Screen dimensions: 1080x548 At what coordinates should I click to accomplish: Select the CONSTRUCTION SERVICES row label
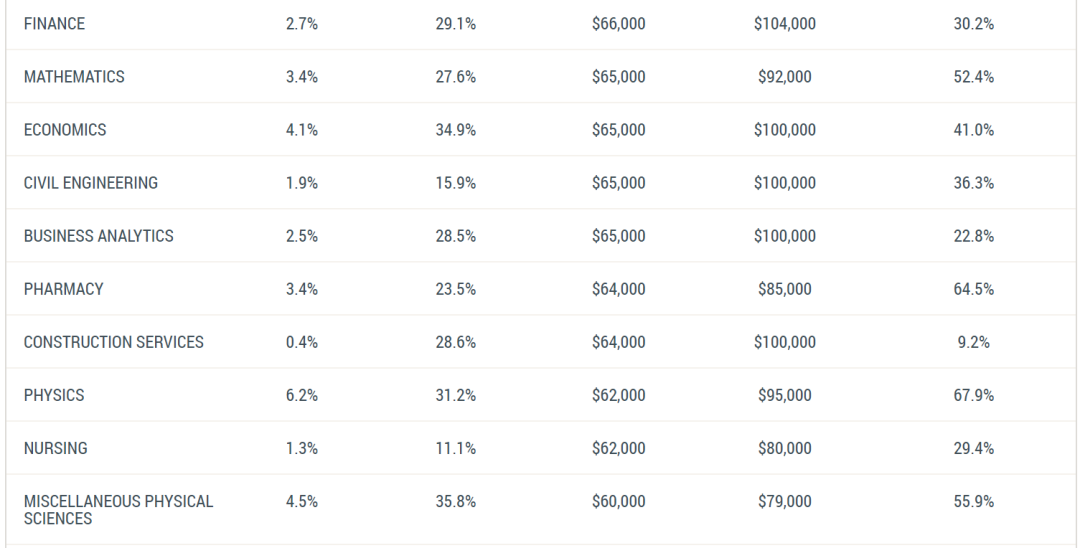[x=114, y=342]
